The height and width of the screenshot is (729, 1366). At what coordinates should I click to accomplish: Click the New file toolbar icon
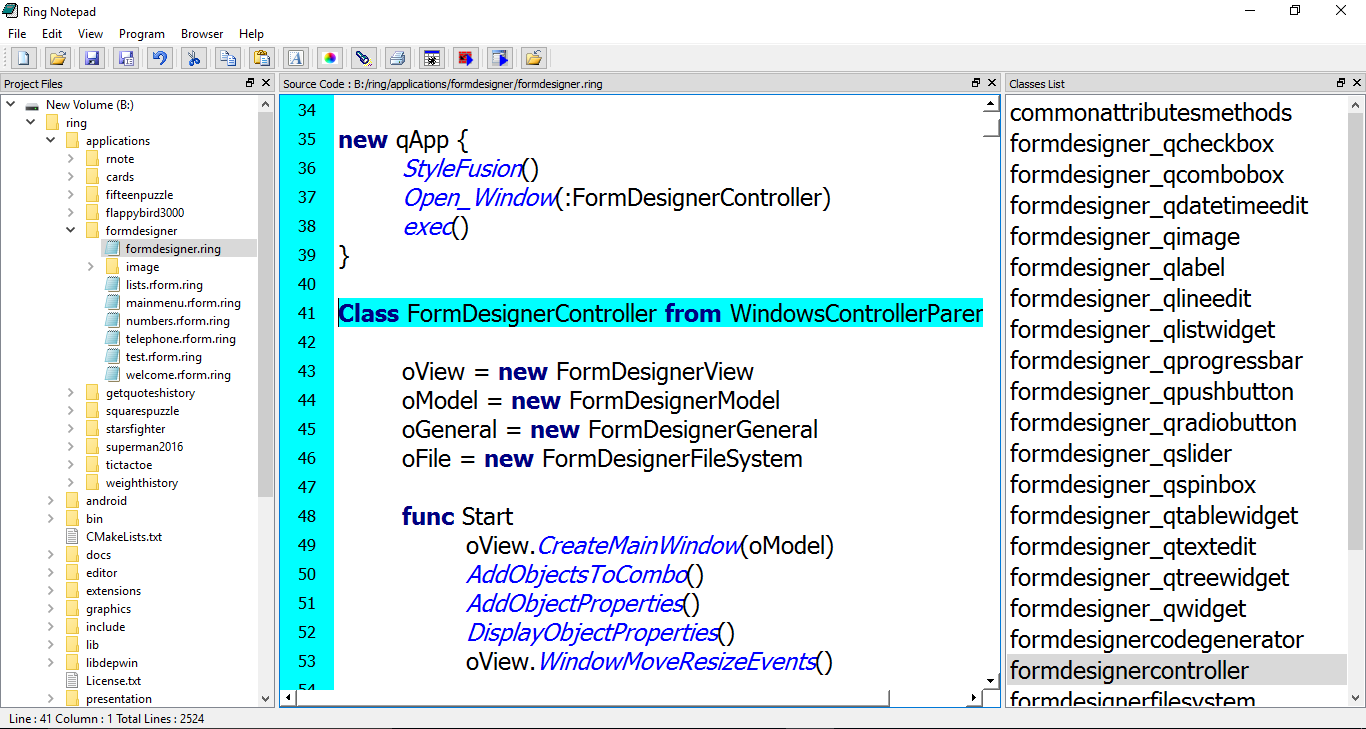point(23,58)
